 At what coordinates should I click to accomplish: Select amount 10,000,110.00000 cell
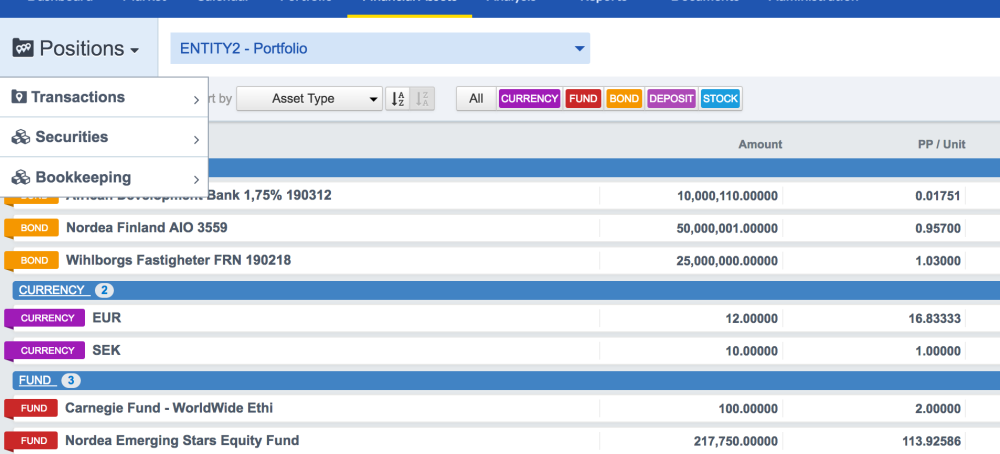pos(727,196)
